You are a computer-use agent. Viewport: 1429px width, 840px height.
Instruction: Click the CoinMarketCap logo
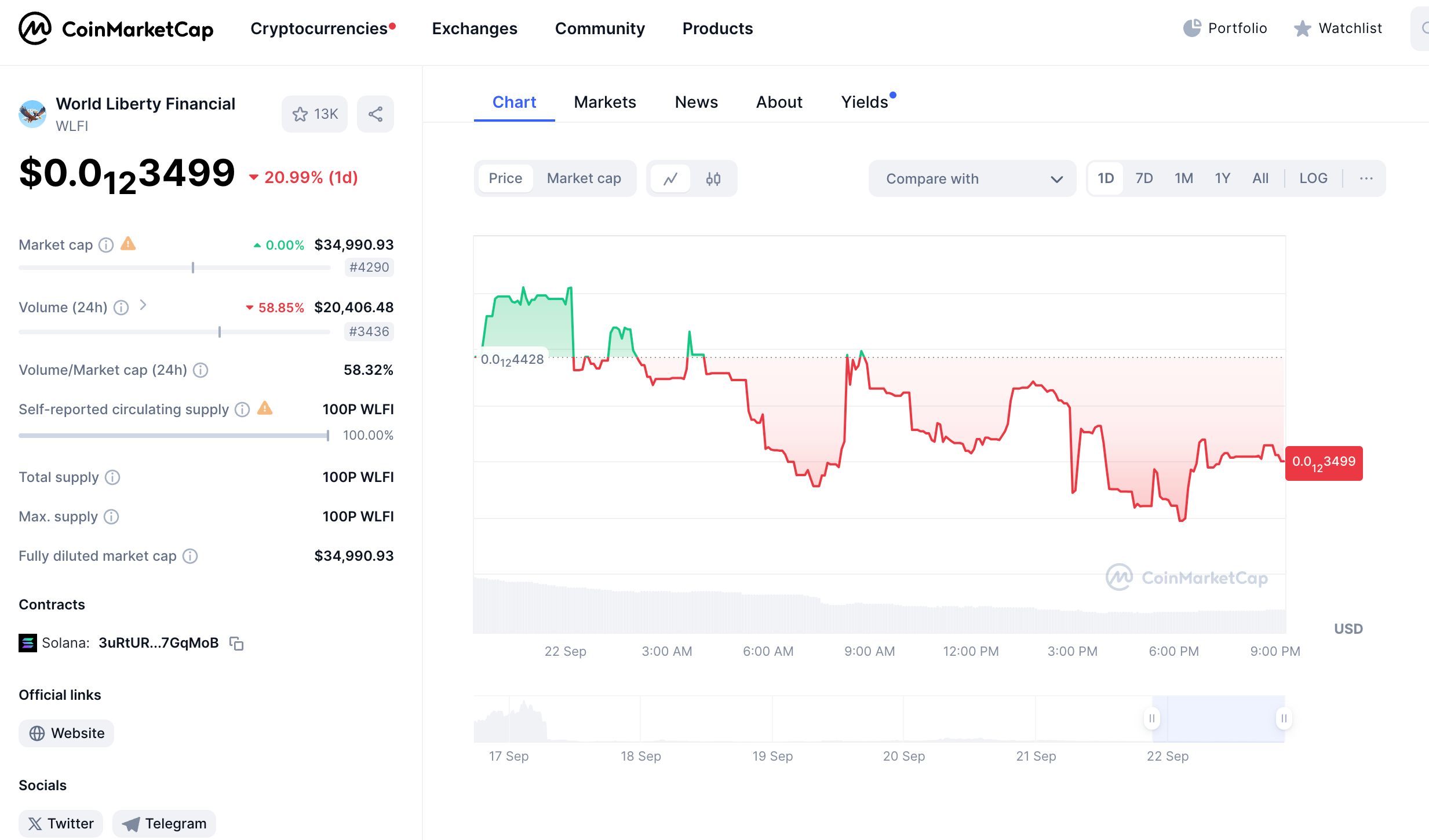click(116, 28)
